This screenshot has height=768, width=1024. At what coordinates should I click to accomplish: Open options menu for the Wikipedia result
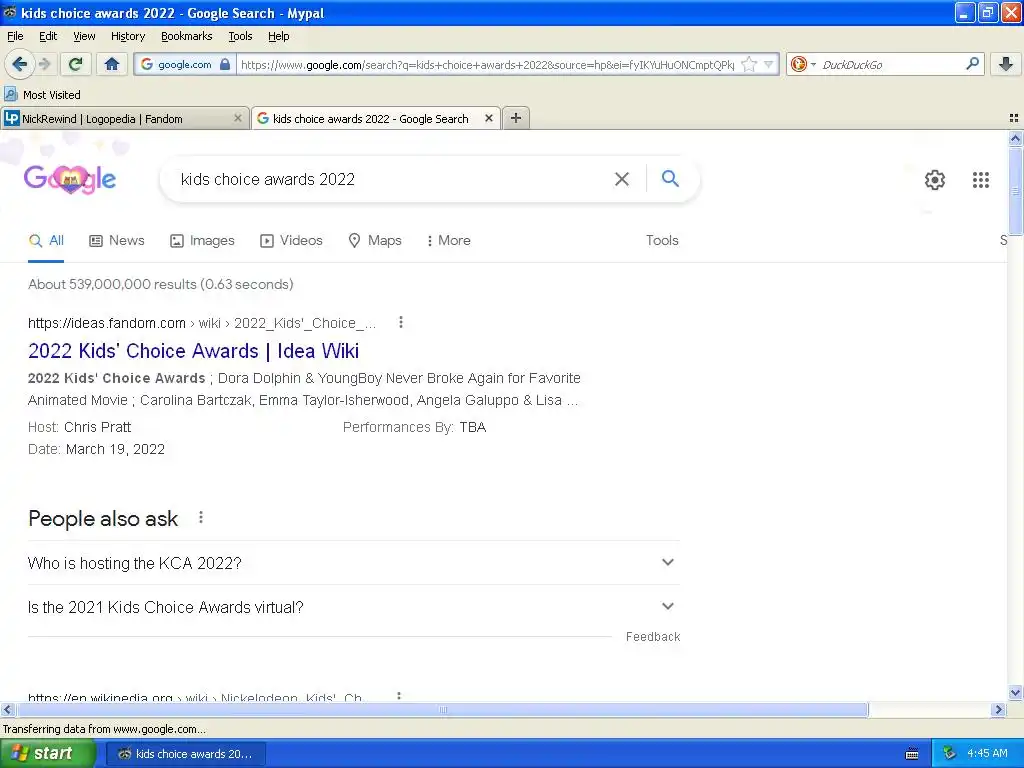tap(399, 696)
